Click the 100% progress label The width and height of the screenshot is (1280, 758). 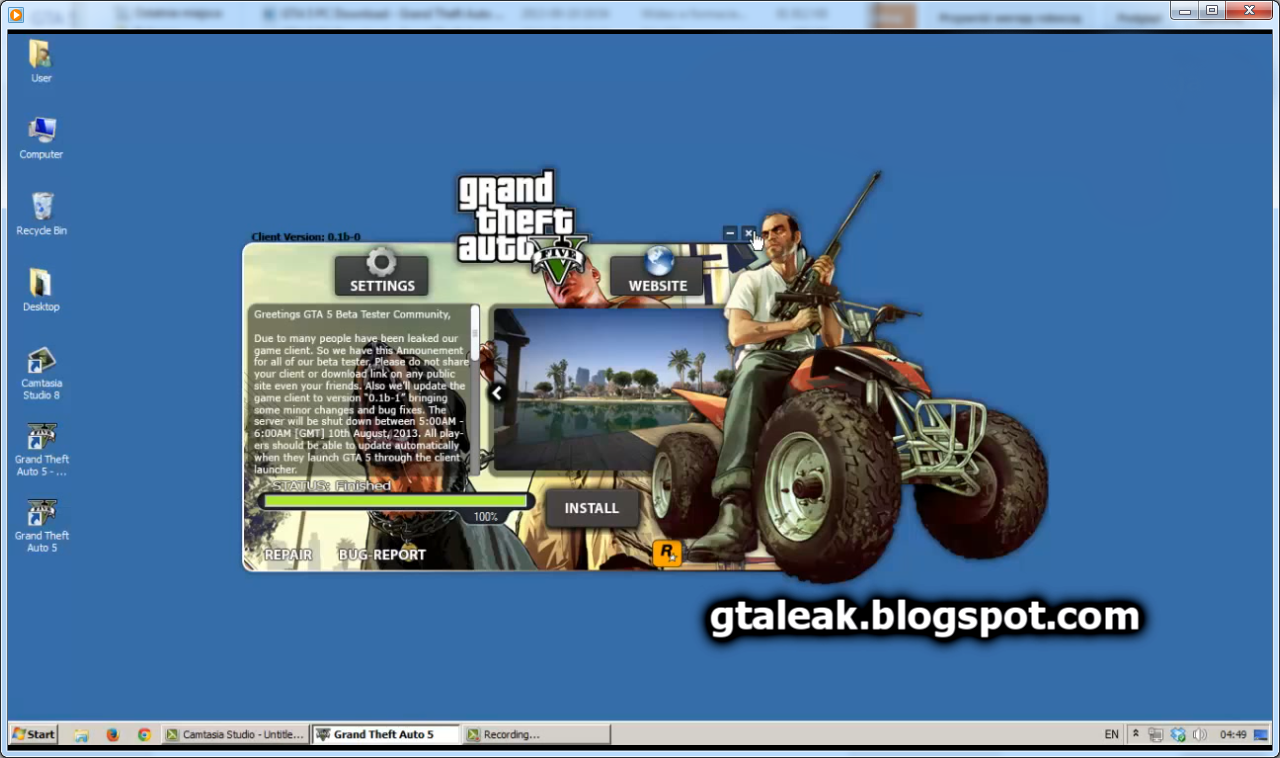click(485, 517)
